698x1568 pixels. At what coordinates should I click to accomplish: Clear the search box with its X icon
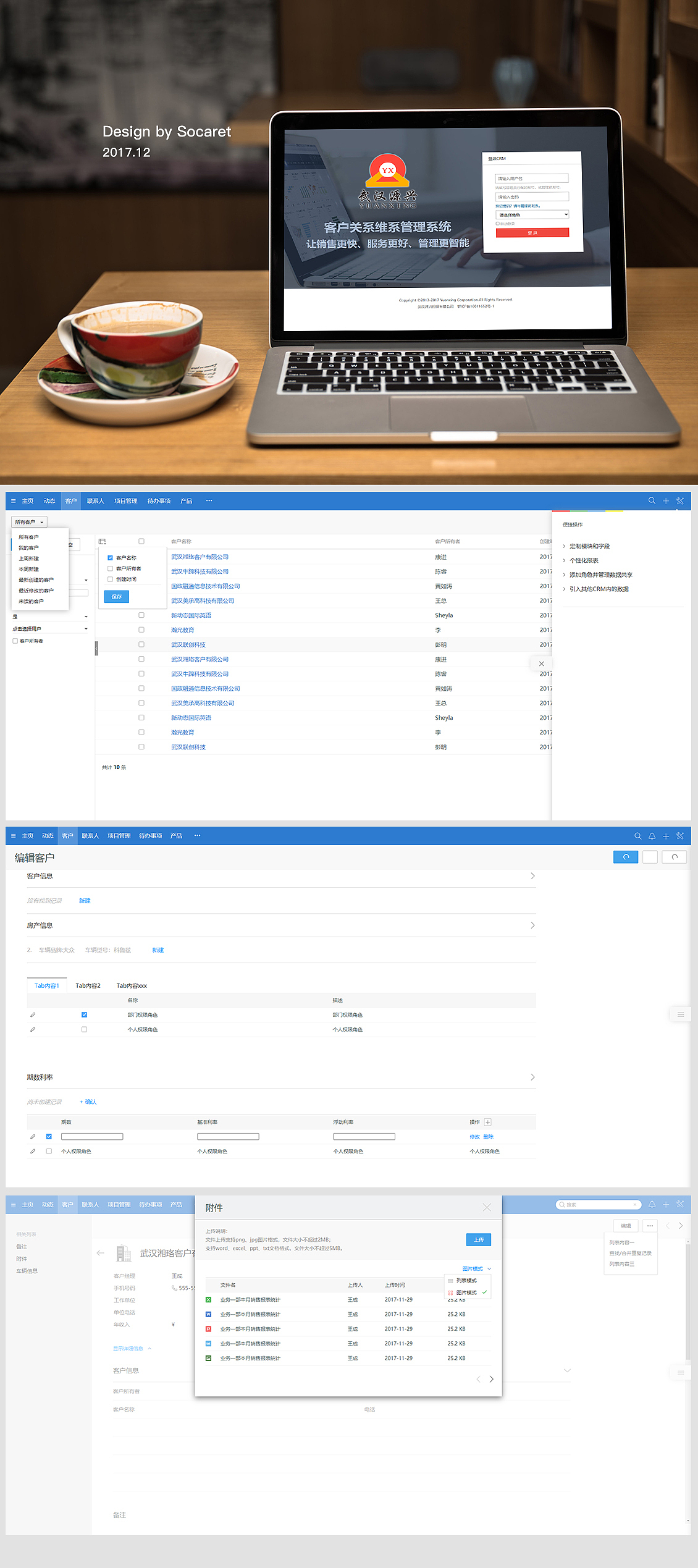(x=634, y=1205)
